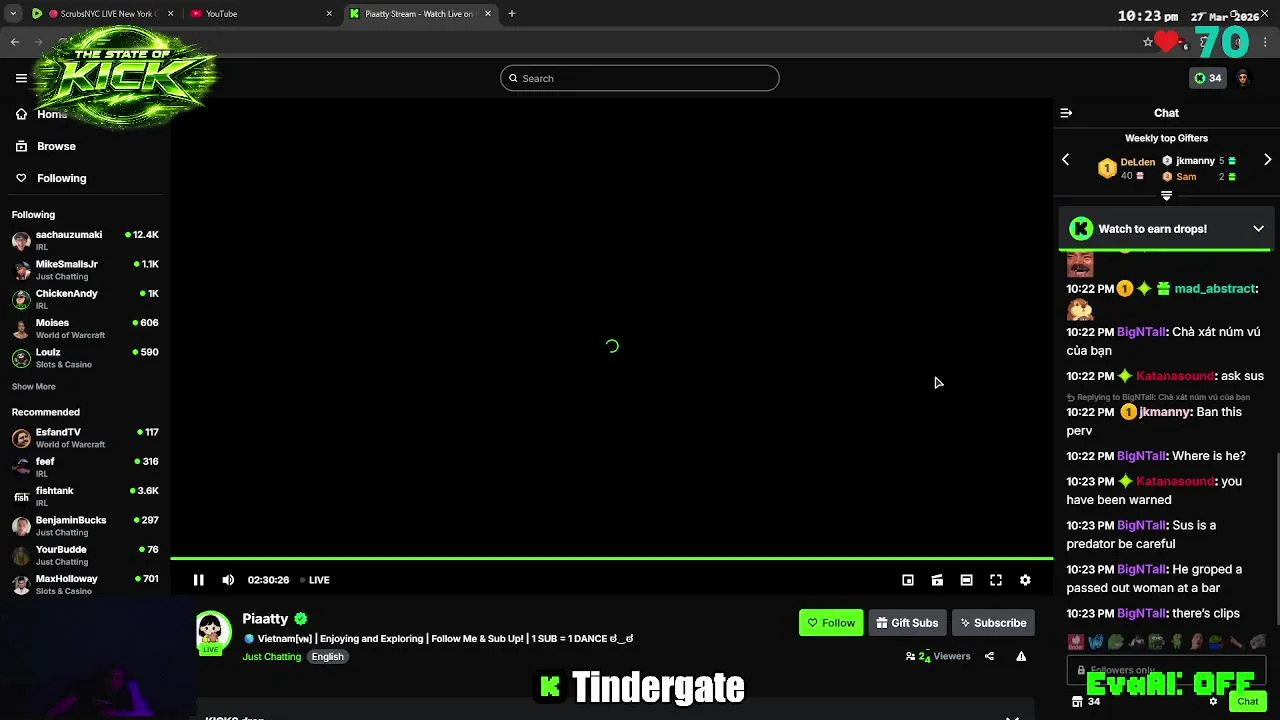Jump to LIVE in the player
Viewport: 1280px width, 720px height.
[x=316, y=580]
